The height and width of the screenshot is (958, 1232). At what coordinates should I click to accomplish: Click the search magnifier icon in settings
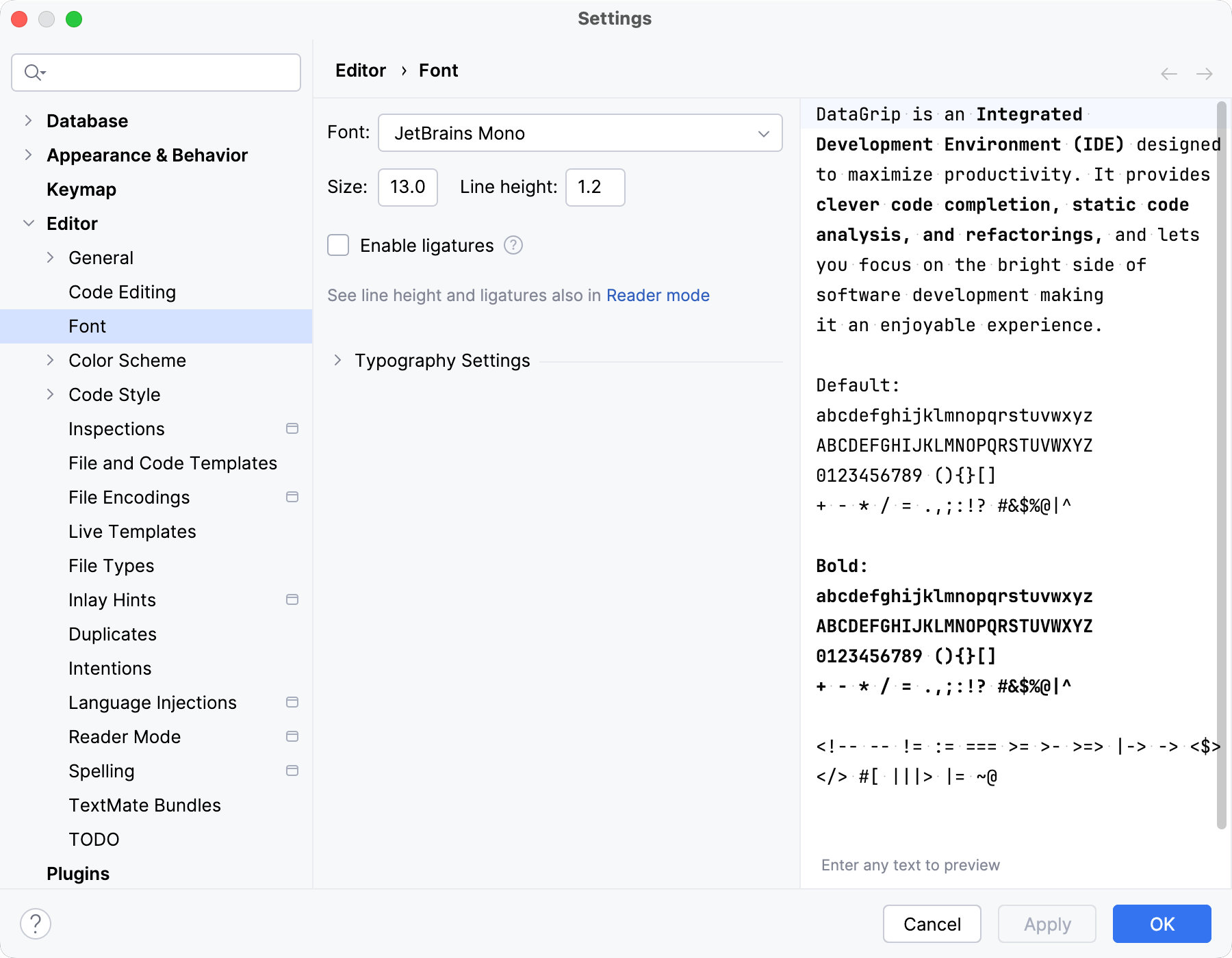click(x=34, y=72)
